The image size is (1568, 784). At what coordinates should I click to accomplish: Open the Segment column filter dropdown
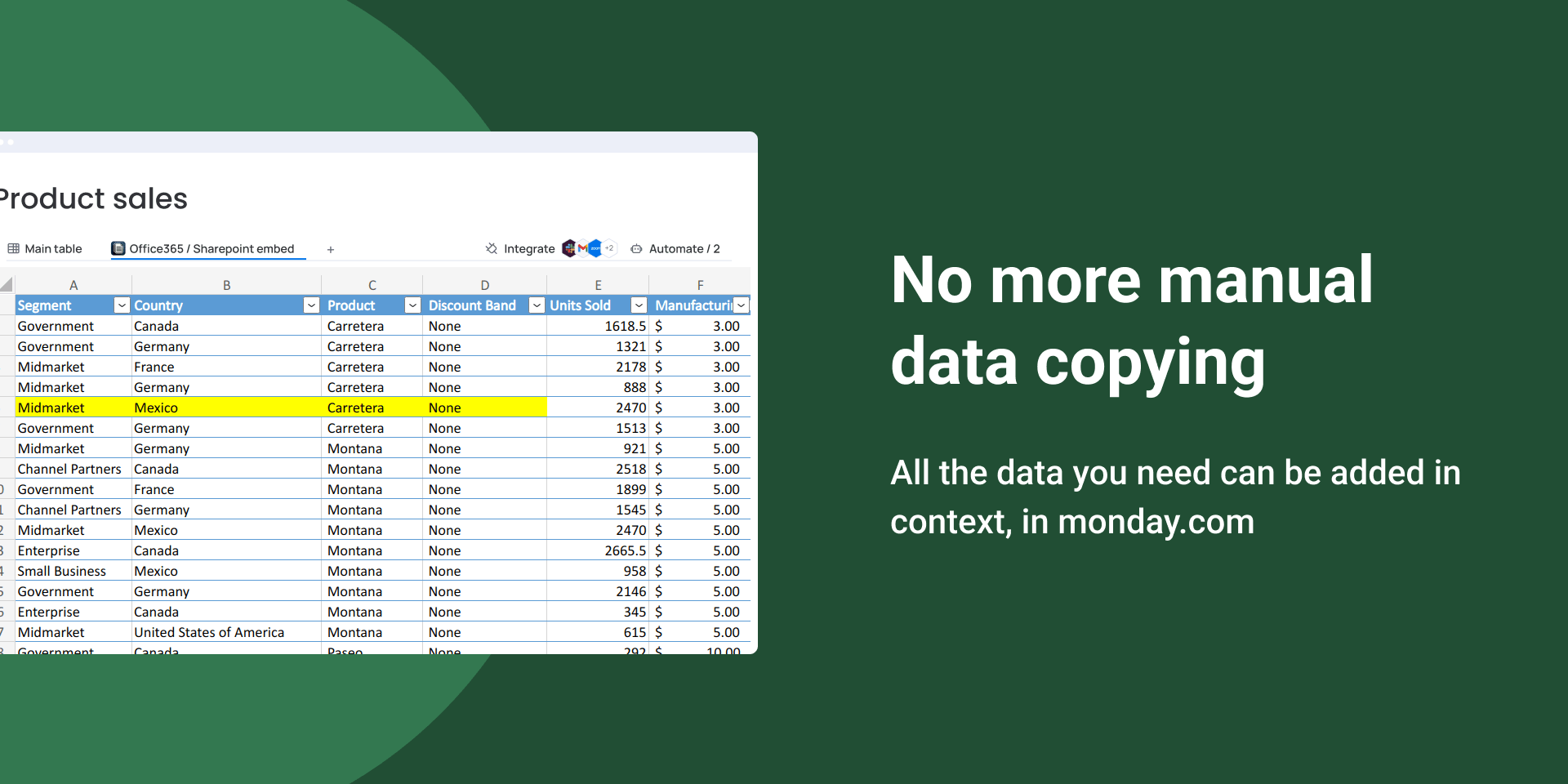(x=122, y=305)
